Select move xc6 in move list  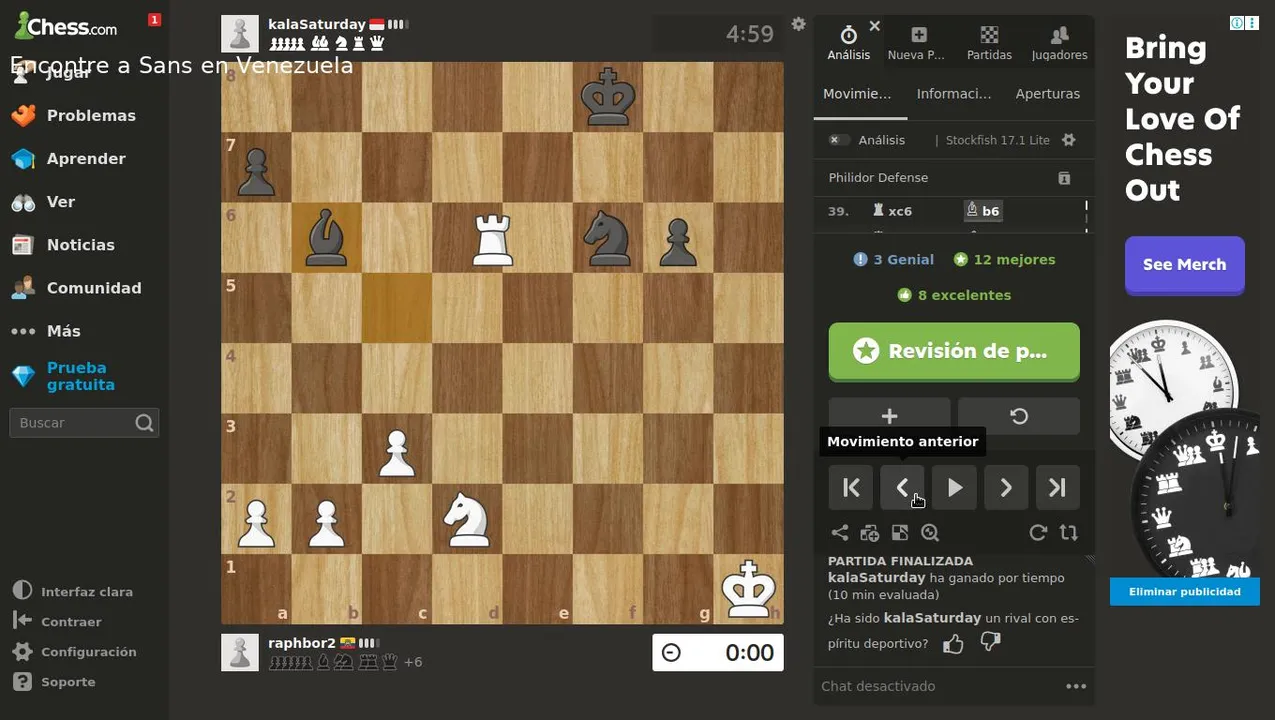(x=892, y=211)
